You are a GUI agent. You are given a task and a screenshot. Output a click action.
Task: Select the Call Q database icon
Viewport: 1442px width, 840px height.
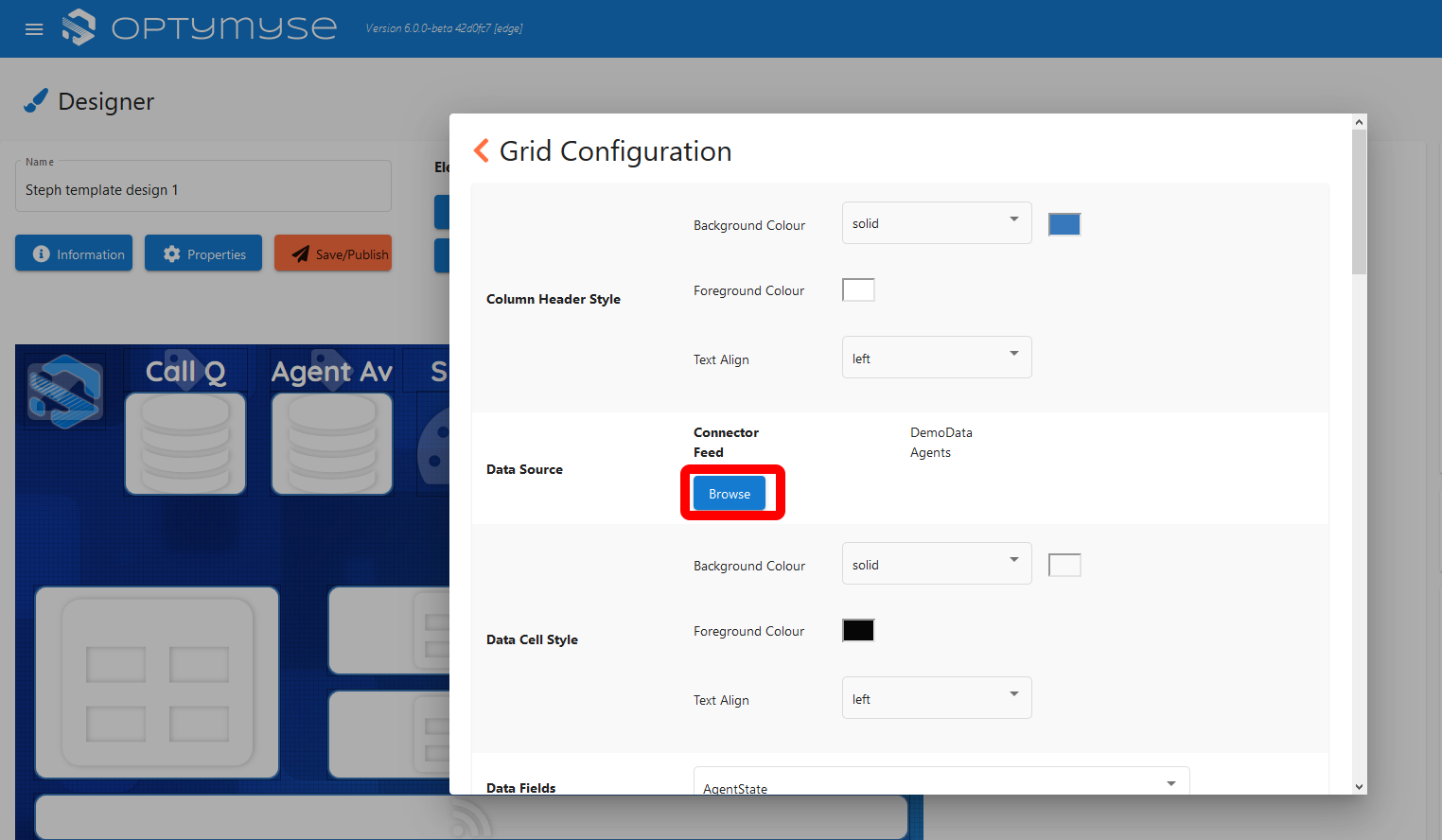click(x=185, y=443)
